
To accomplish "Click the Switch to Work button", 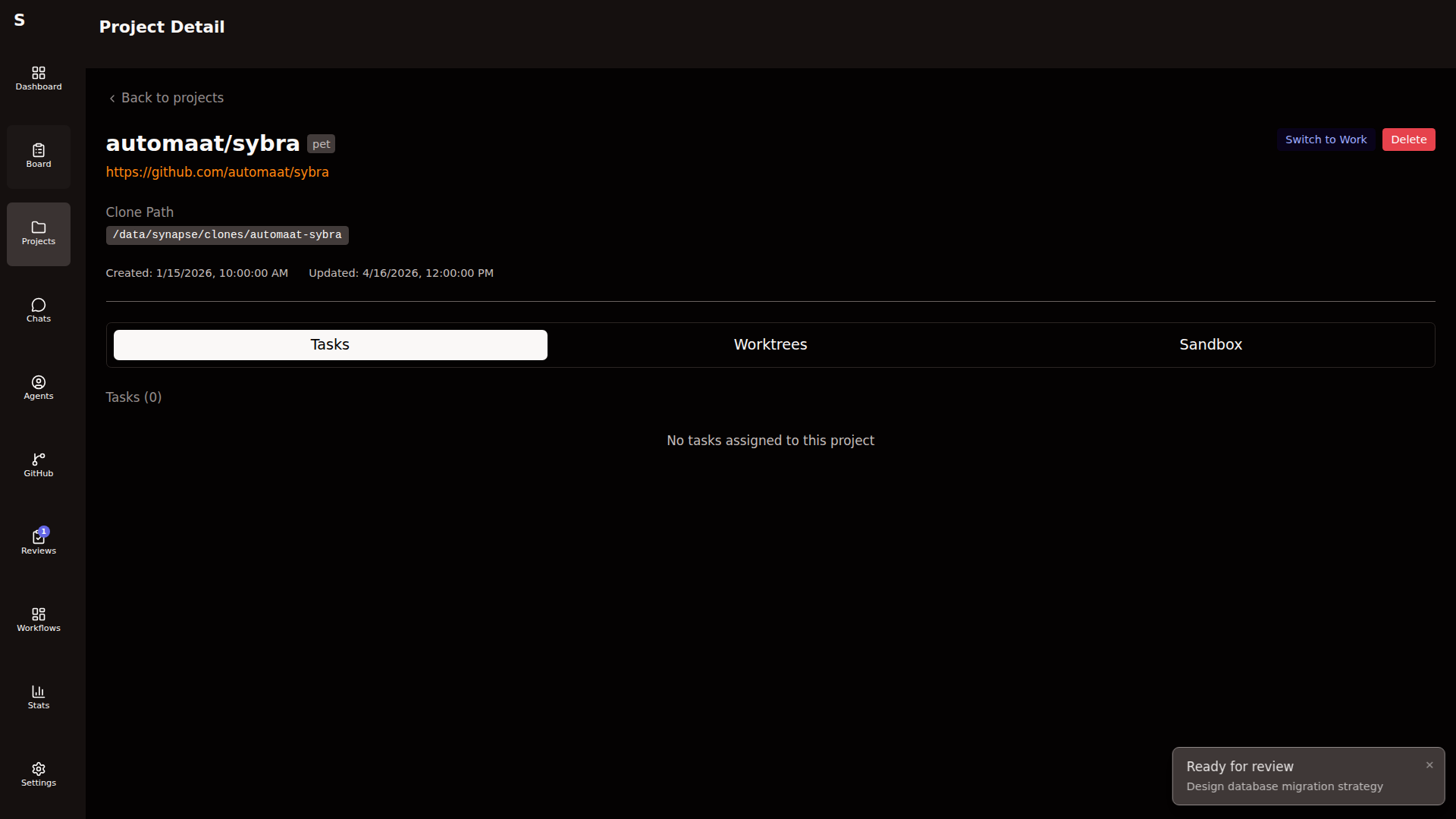I will 1325,140.
